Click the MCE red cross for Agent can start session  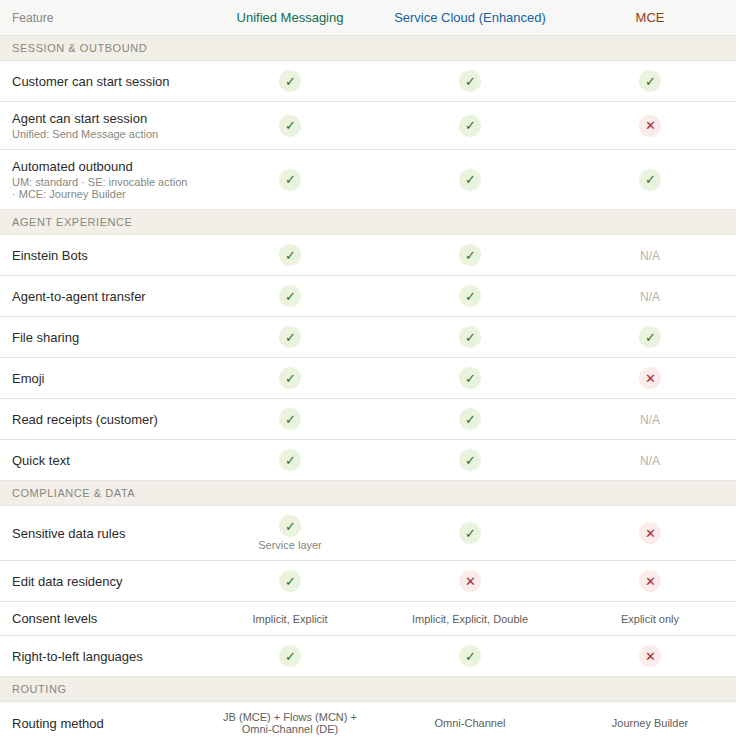649,126
